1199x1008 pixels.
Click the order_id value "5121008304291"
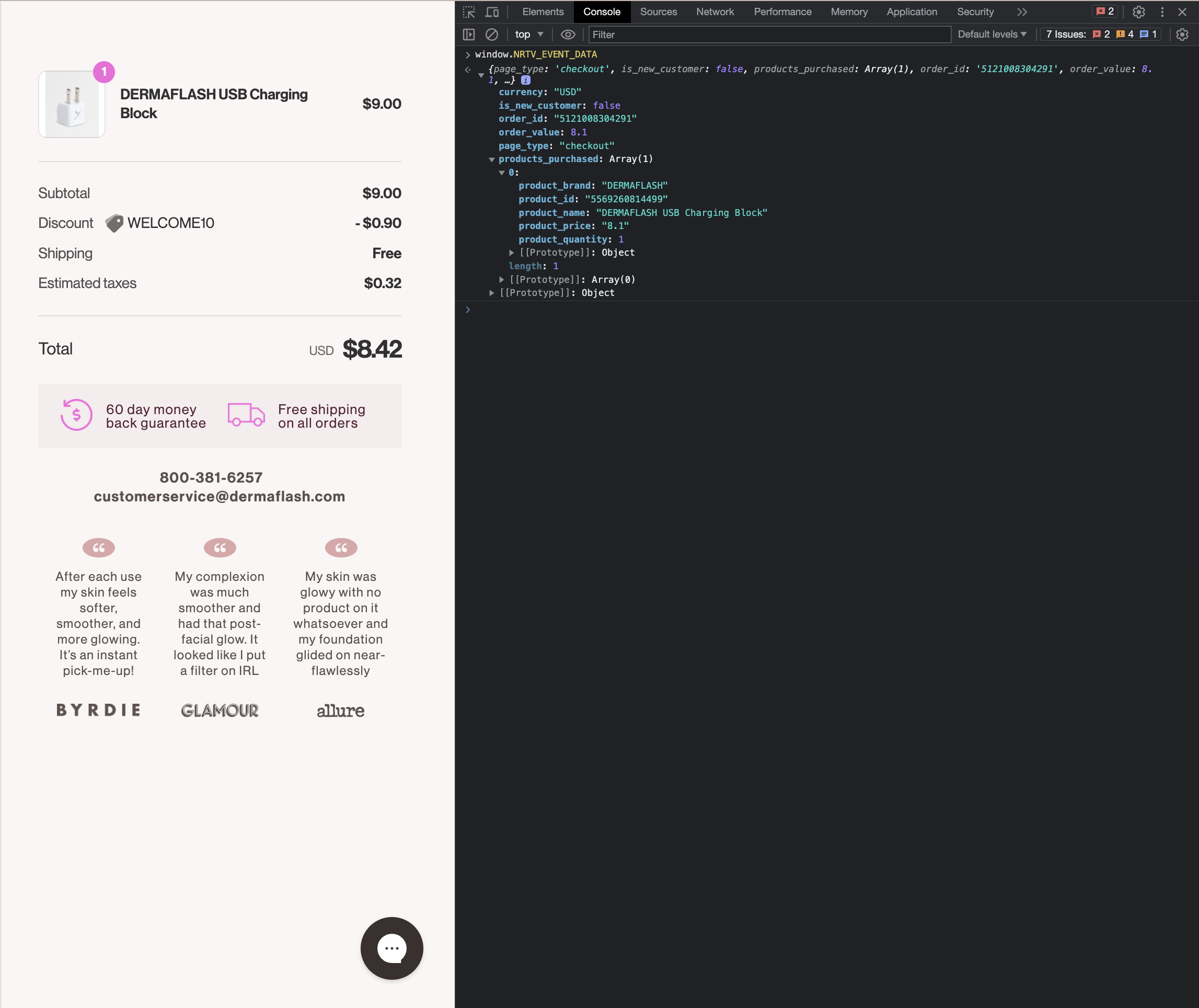(595, 119)
